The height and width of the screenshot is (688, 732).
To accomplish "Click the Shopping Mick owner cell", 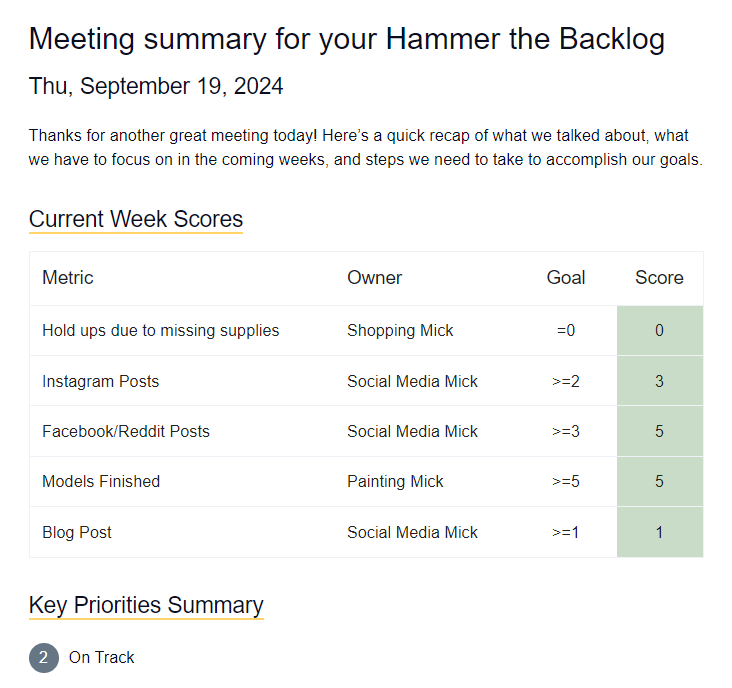I will click(400, 330).
